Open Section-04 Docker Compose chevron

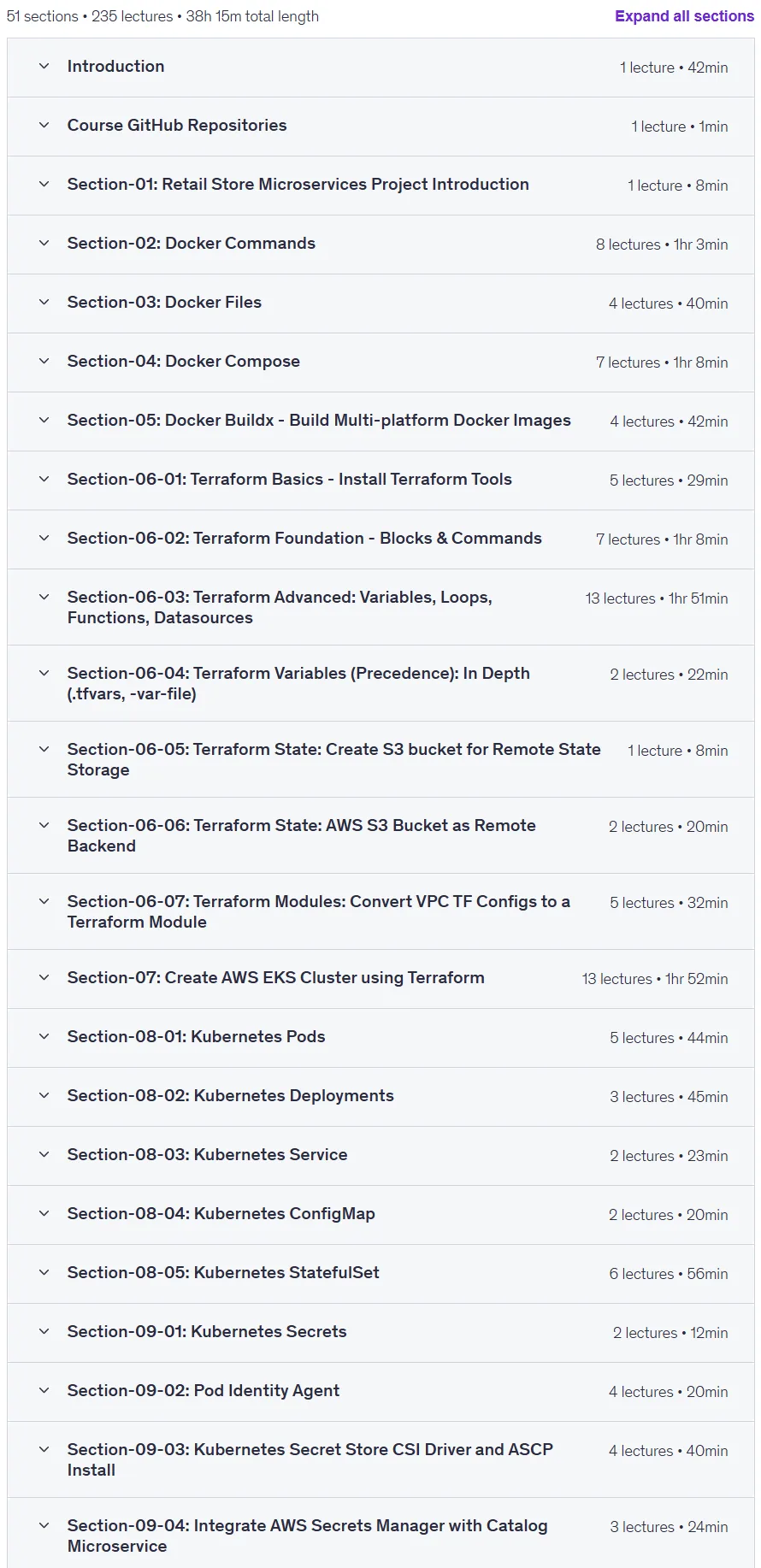(x=44, y=361)
